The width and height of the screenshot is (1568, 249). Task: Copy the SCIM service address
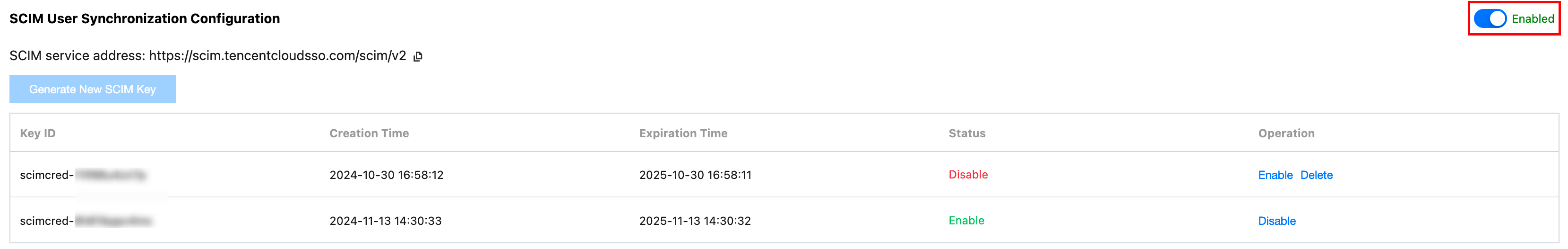click(418, 56)
